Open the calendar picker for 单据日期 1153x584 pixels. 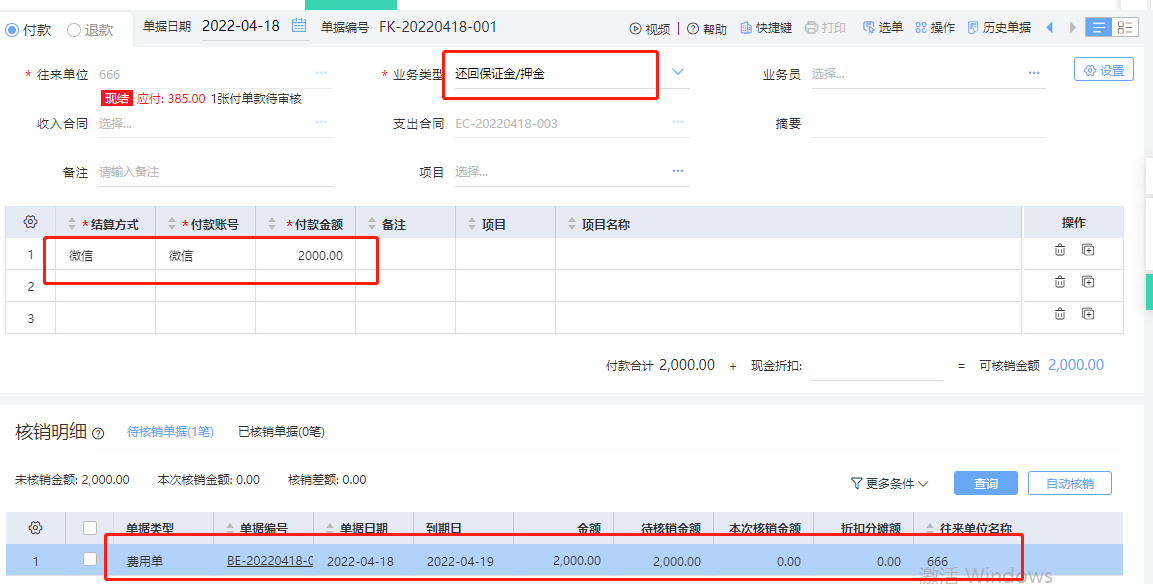299,27
